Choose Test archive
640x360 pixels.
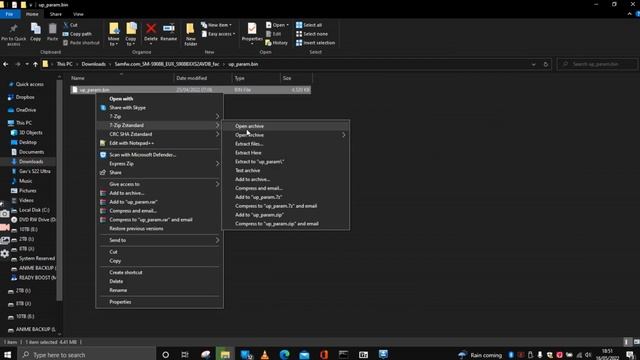[x=285, y=171]
